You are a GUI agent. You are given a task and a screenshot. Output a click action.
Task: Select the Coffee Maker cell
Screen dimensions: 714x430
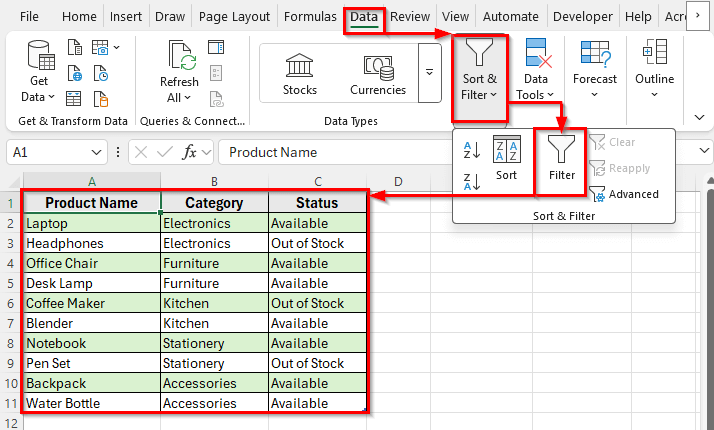point(92,303)
